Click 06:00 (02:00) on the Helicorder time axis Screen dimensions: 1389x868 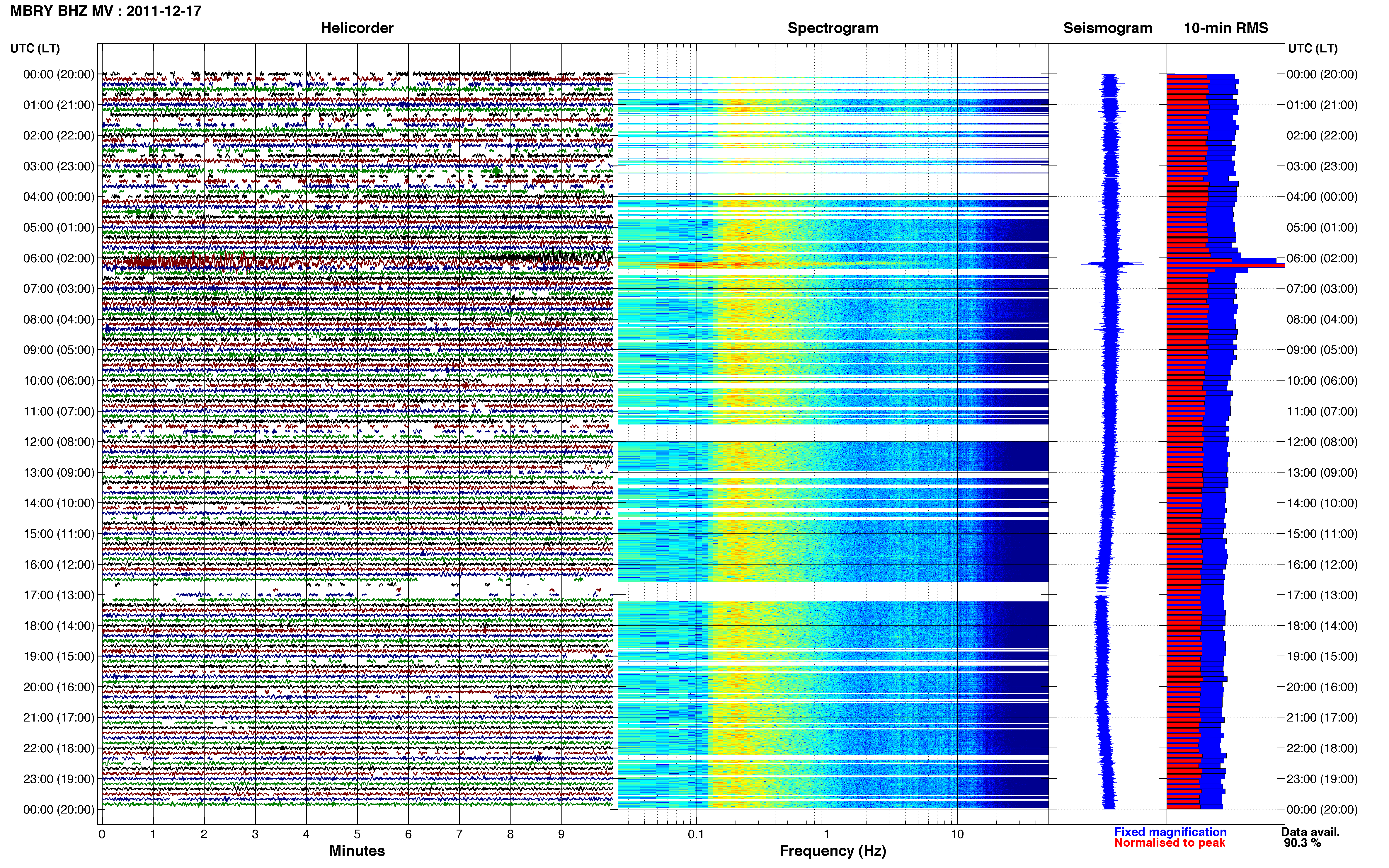[59, 258]
